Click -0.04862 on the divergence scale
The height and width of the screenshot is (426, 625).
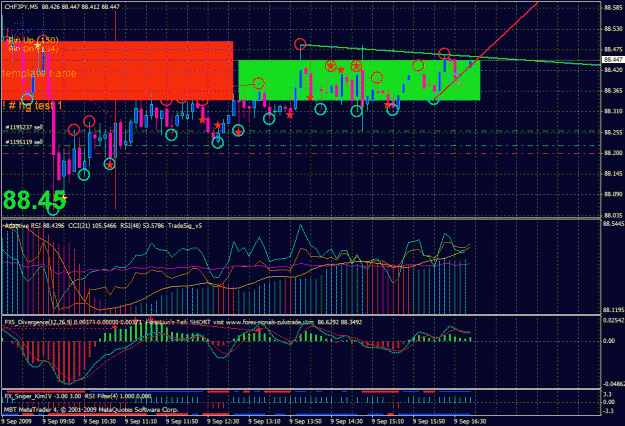coord(613,384)
